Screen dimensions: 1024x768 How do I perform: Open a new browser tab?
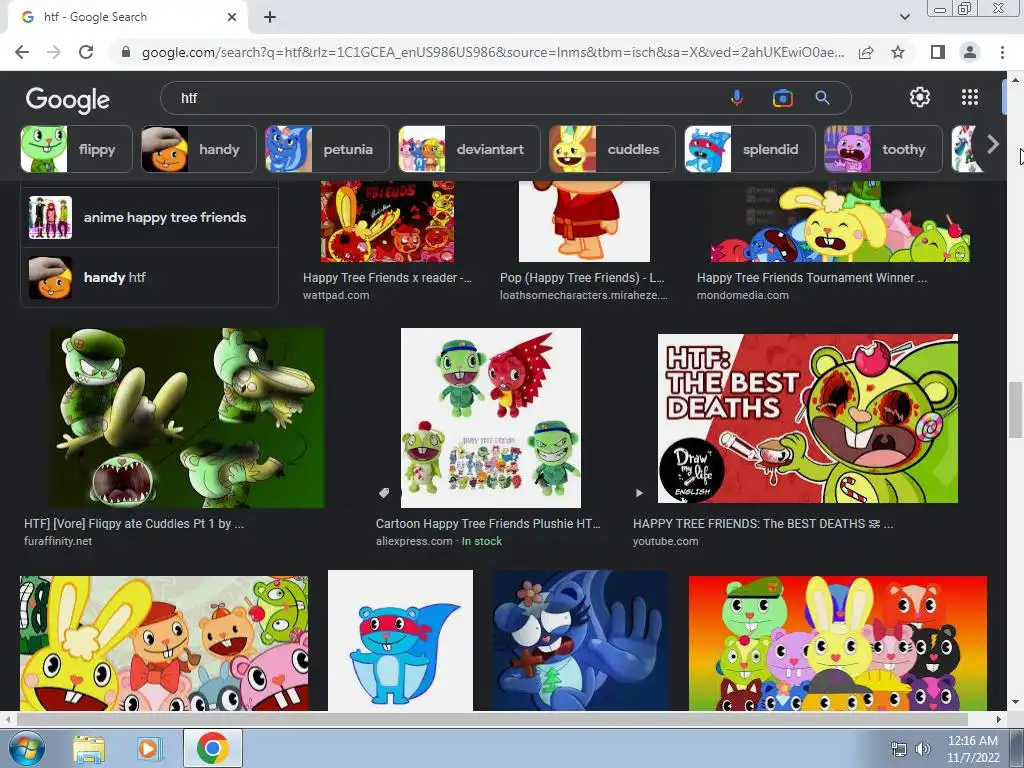tap(270, 17)
